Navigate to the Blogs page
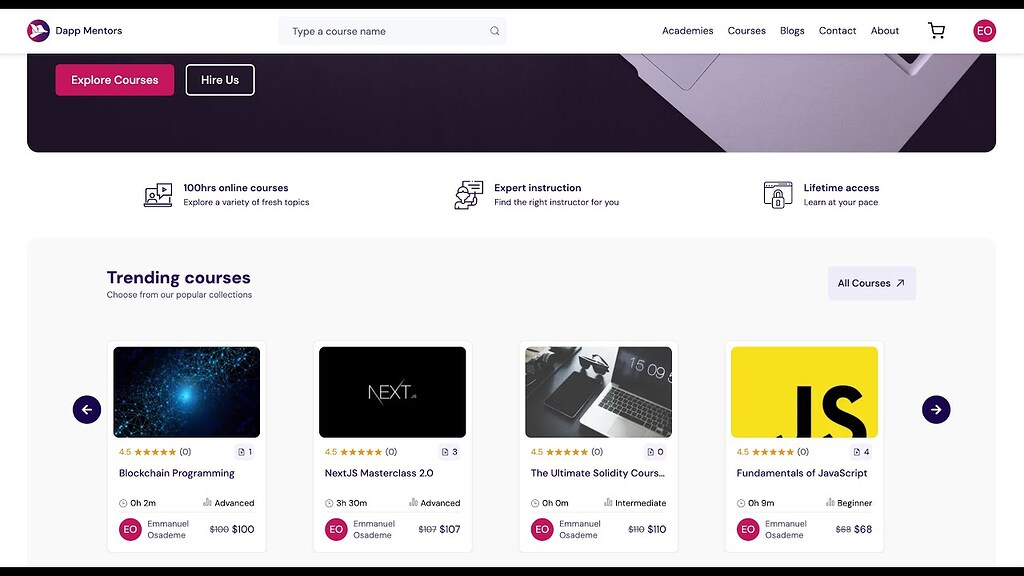Image resolution: width=1024 pixels, height=576 pixels. point(792,31)
